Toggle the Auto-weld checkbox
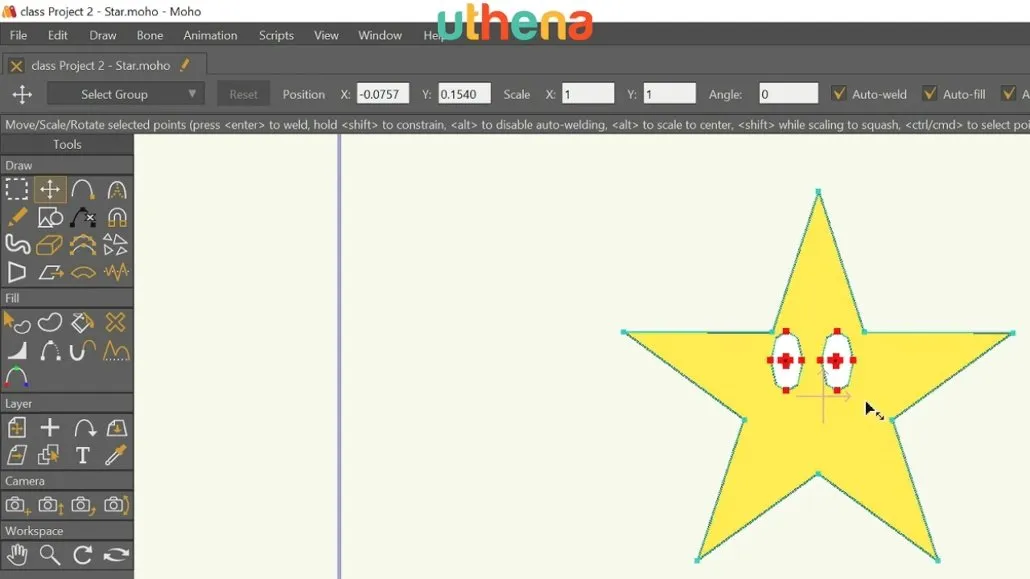 [838, 94]
